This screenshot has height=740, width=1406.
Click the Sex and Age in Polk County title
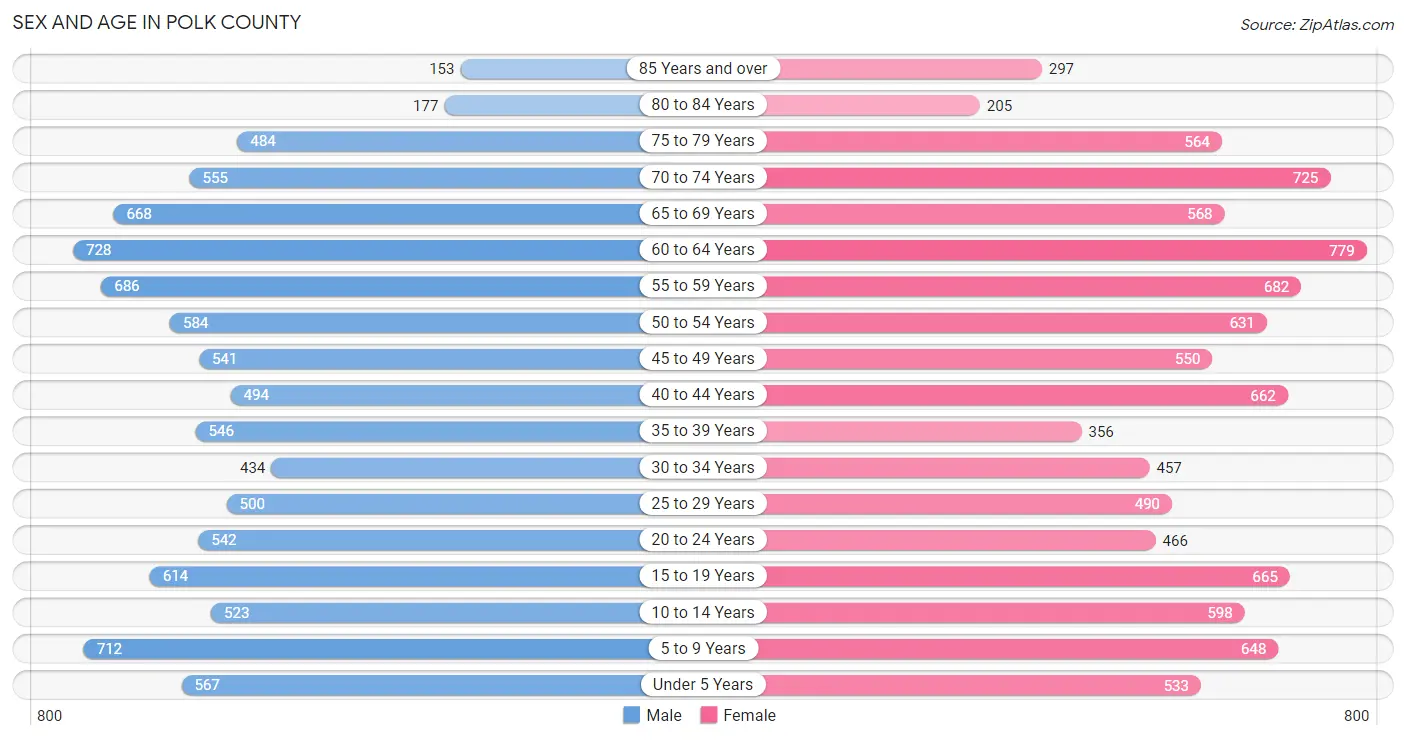[x=157, y=22]
